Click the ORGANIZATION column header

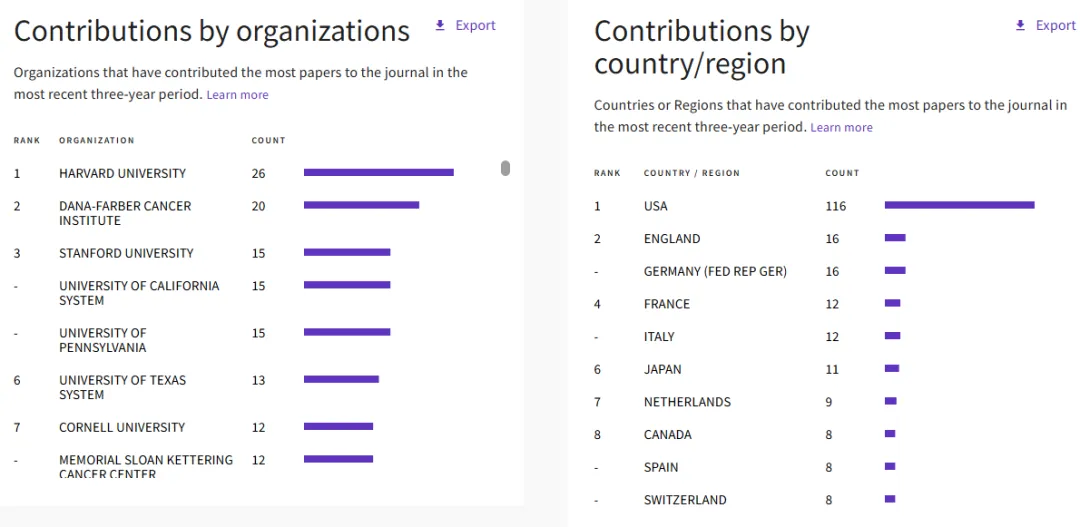96,141
